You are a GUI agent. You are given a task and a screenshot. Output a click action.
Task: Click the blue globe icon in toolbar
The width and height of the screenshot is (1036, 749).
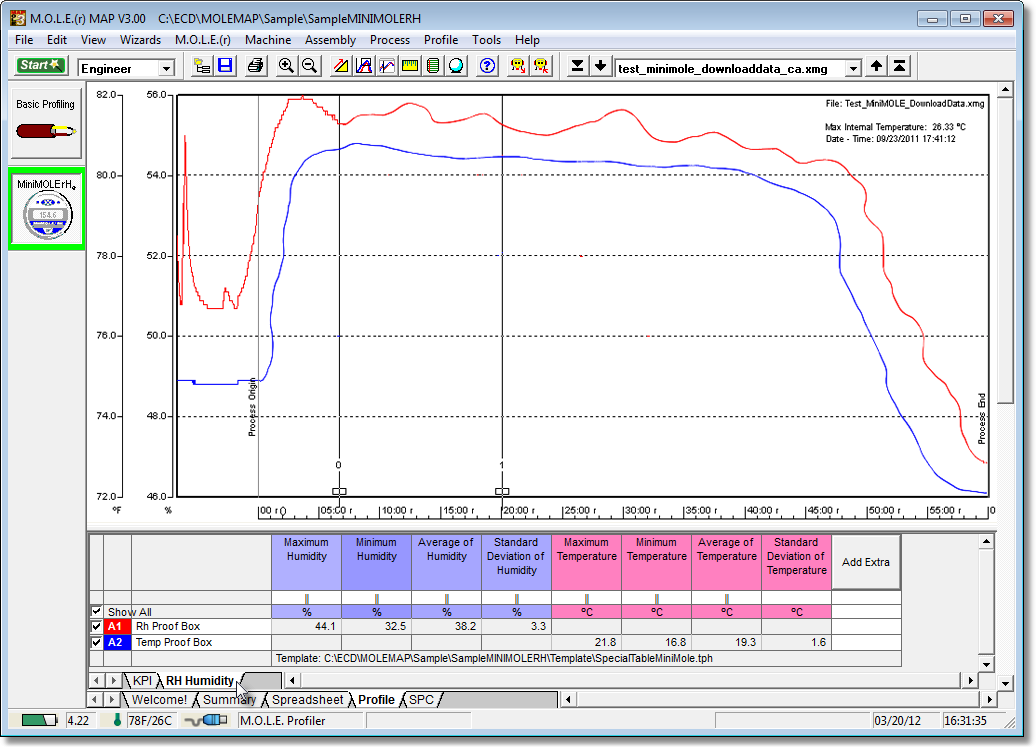coord(456,66)
